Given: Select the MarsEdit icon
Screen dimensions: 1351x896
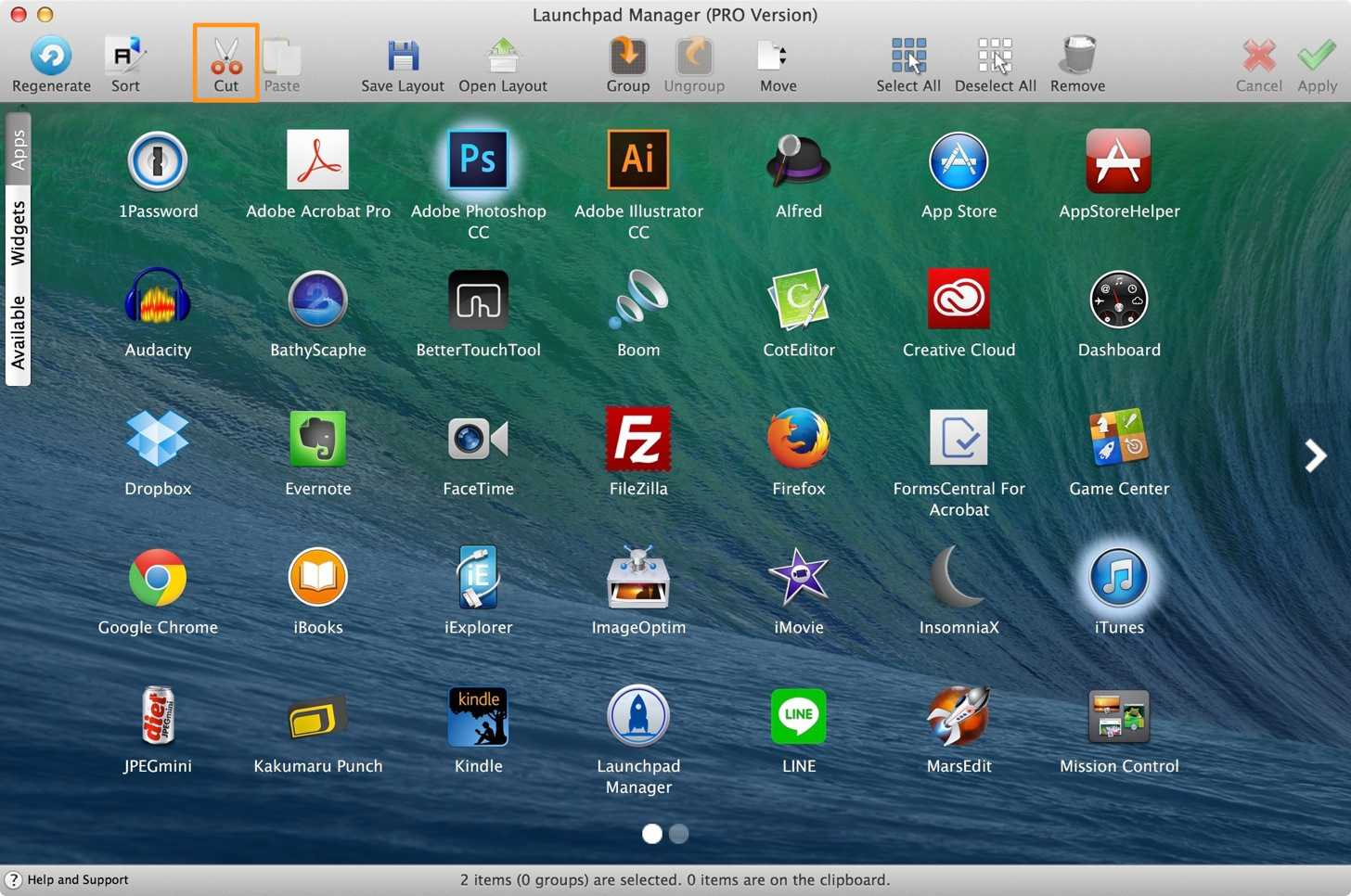Looking at the screenshot, I should tap(959, 715).
